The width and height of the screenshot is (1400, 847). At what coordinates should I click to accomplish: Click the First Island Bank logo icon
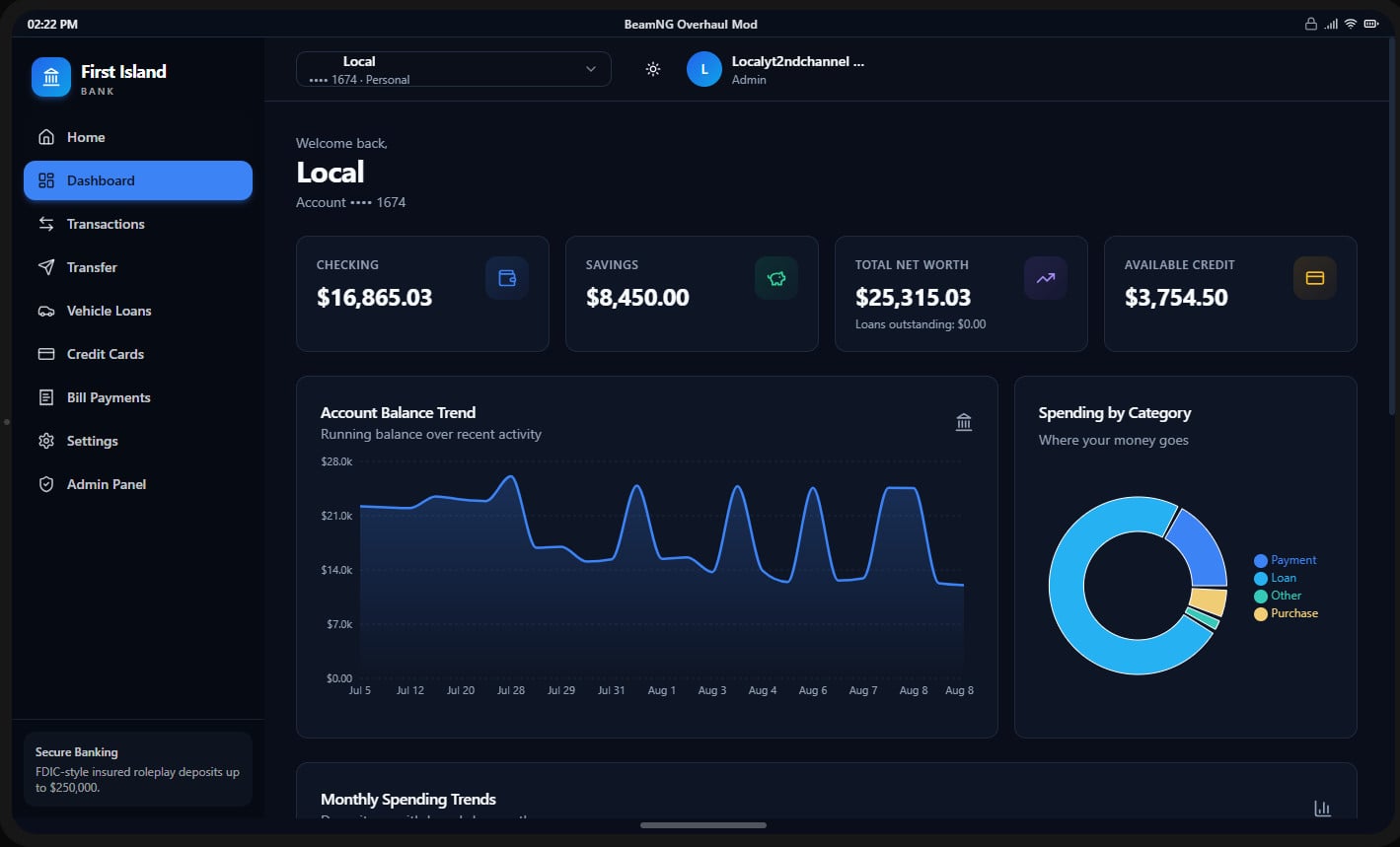point(51,77)
